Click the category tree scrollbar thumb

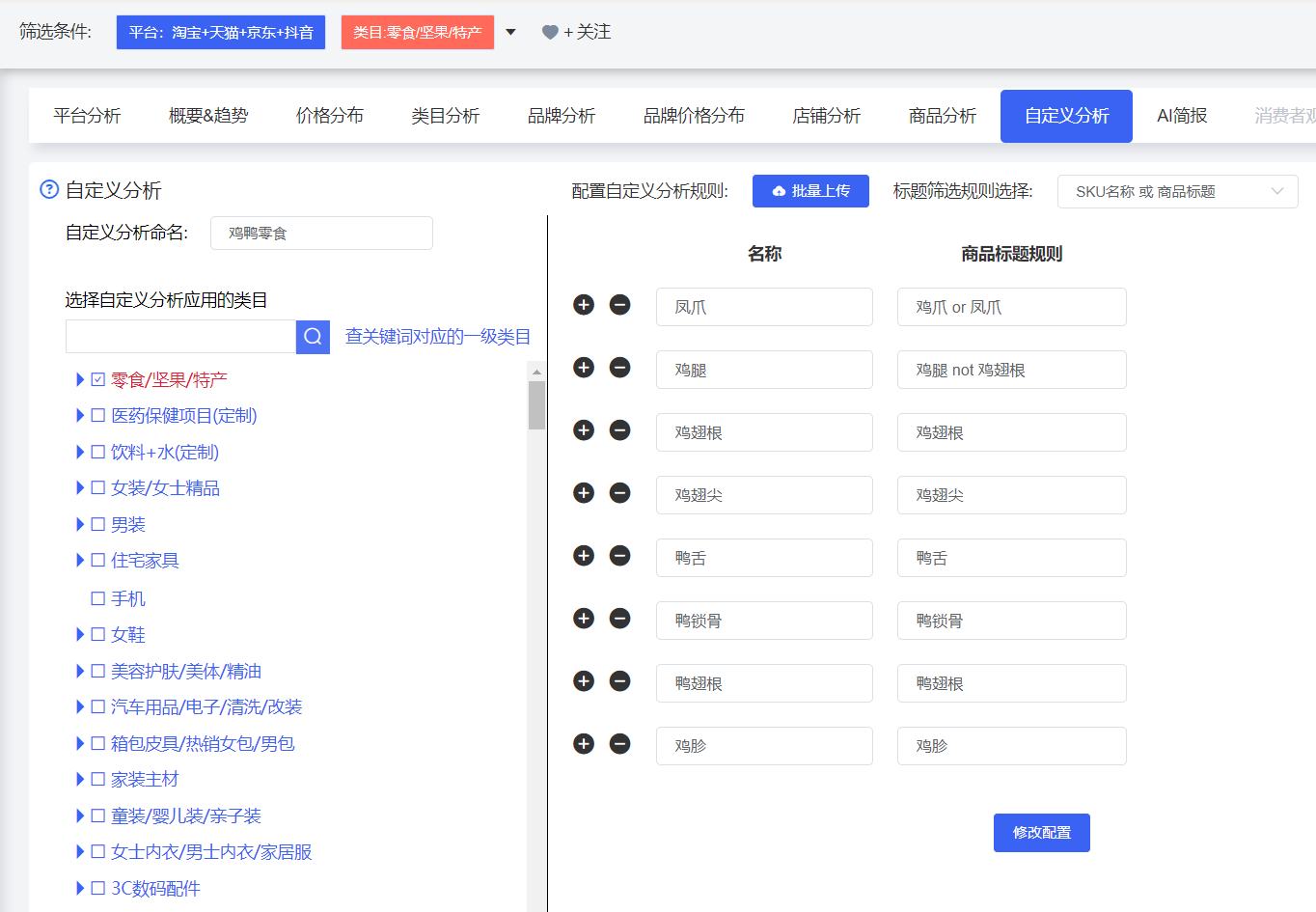pyautogui.click(x=536, y=405)
